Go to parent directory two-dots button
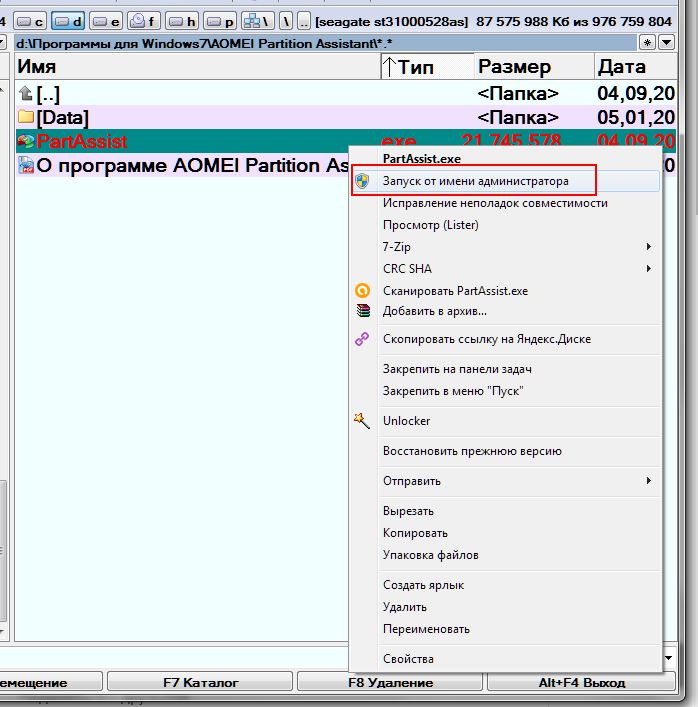The height and width of the screenshot is (707, 698). (x=304, y=21)
